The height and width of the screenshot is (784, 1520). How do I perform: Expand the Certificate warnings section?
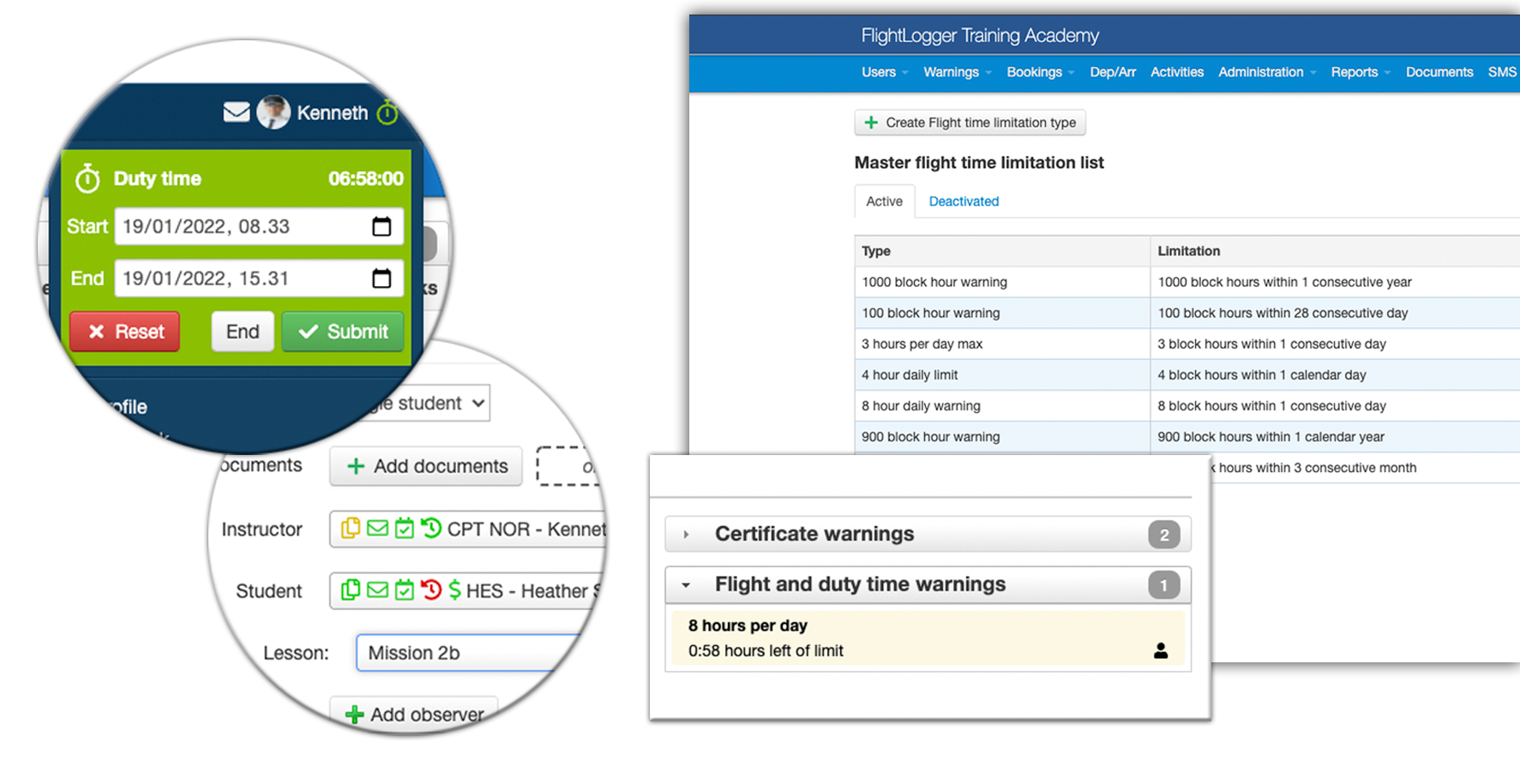928,534
